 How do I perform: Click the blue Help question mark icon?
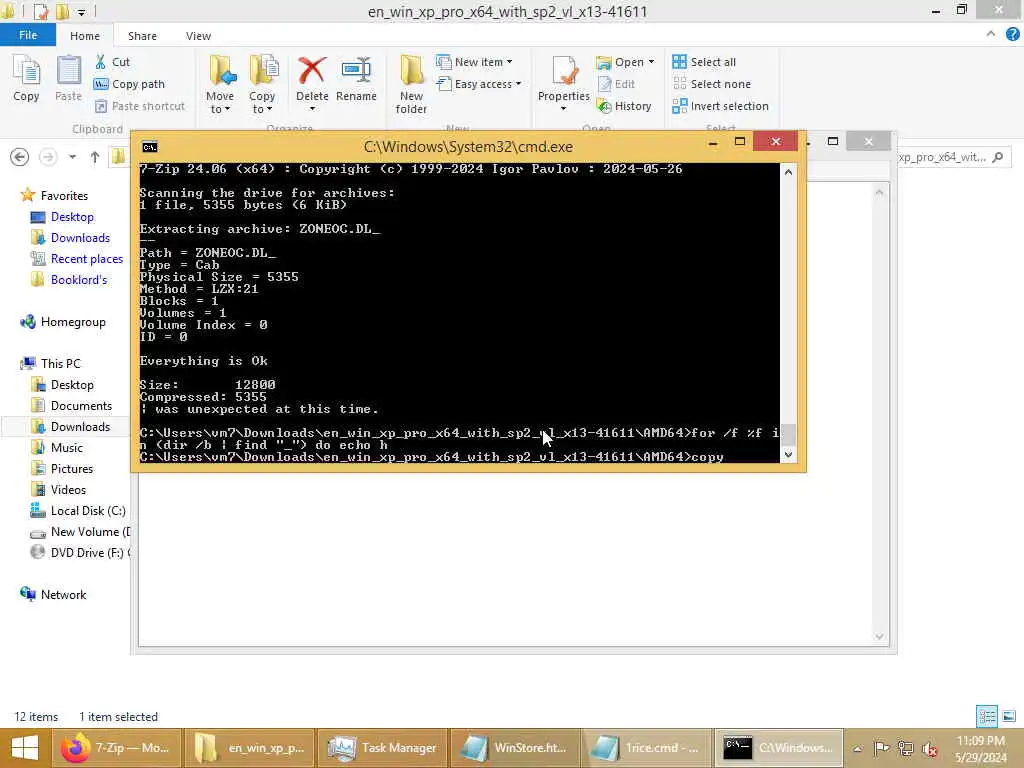(x=1012, y=34)
